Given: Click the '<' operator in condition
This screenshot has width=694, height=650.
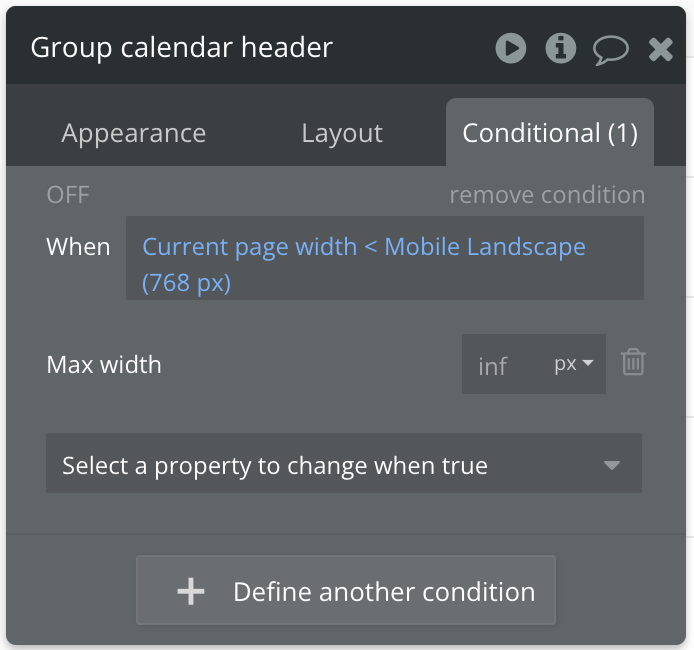Looking at the screenshot, I should tap(370, 247).
